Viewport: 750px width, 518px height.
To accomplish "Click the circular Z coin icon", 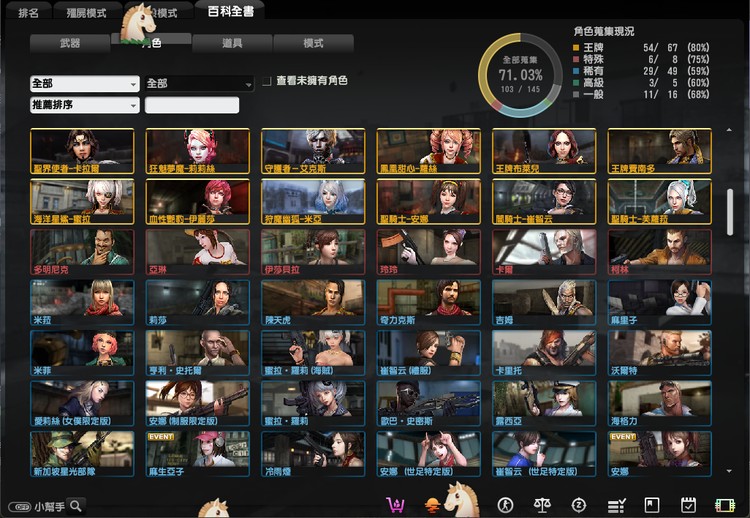I will click(578, 505).
